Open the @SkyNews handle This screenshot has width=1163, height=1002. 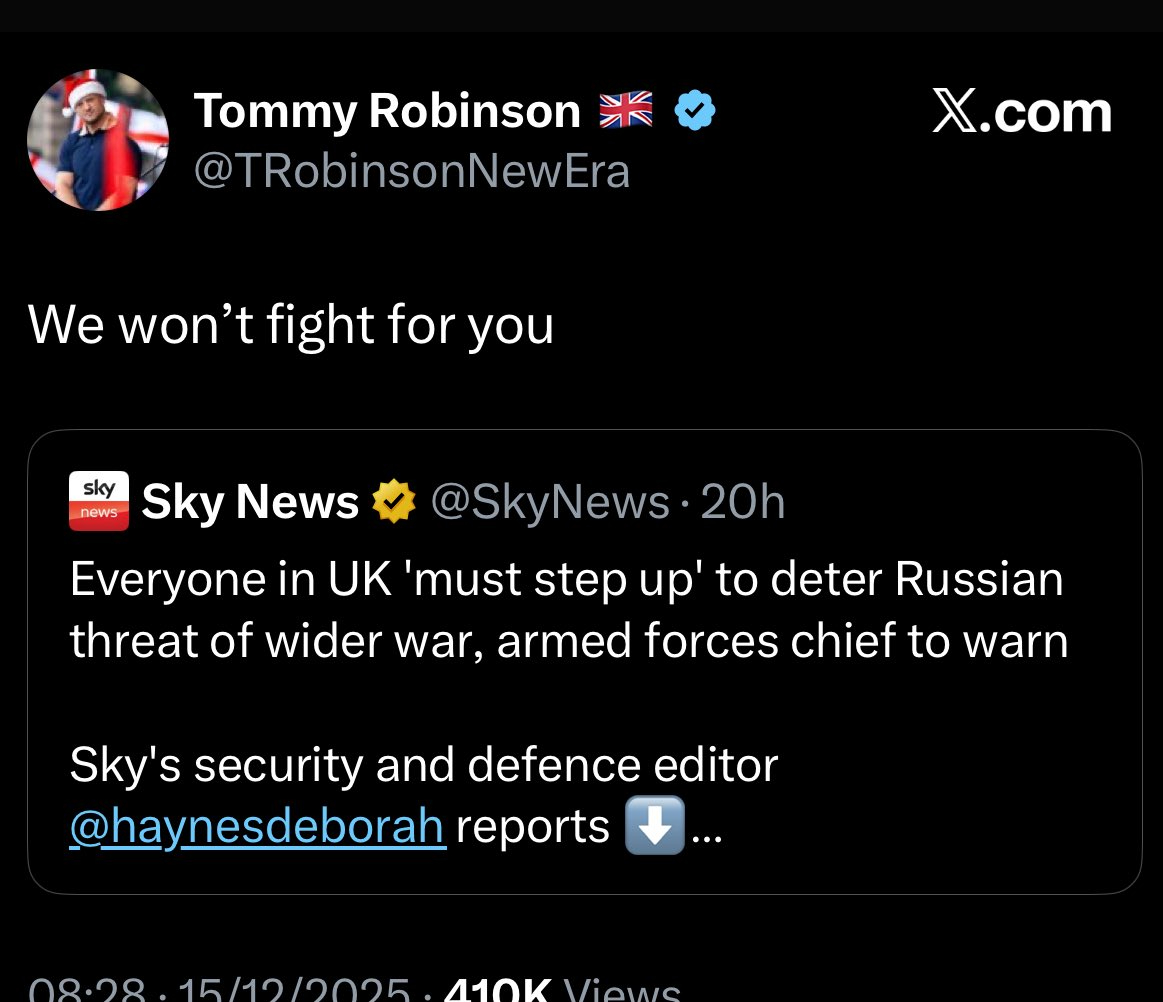pos(549,502)
